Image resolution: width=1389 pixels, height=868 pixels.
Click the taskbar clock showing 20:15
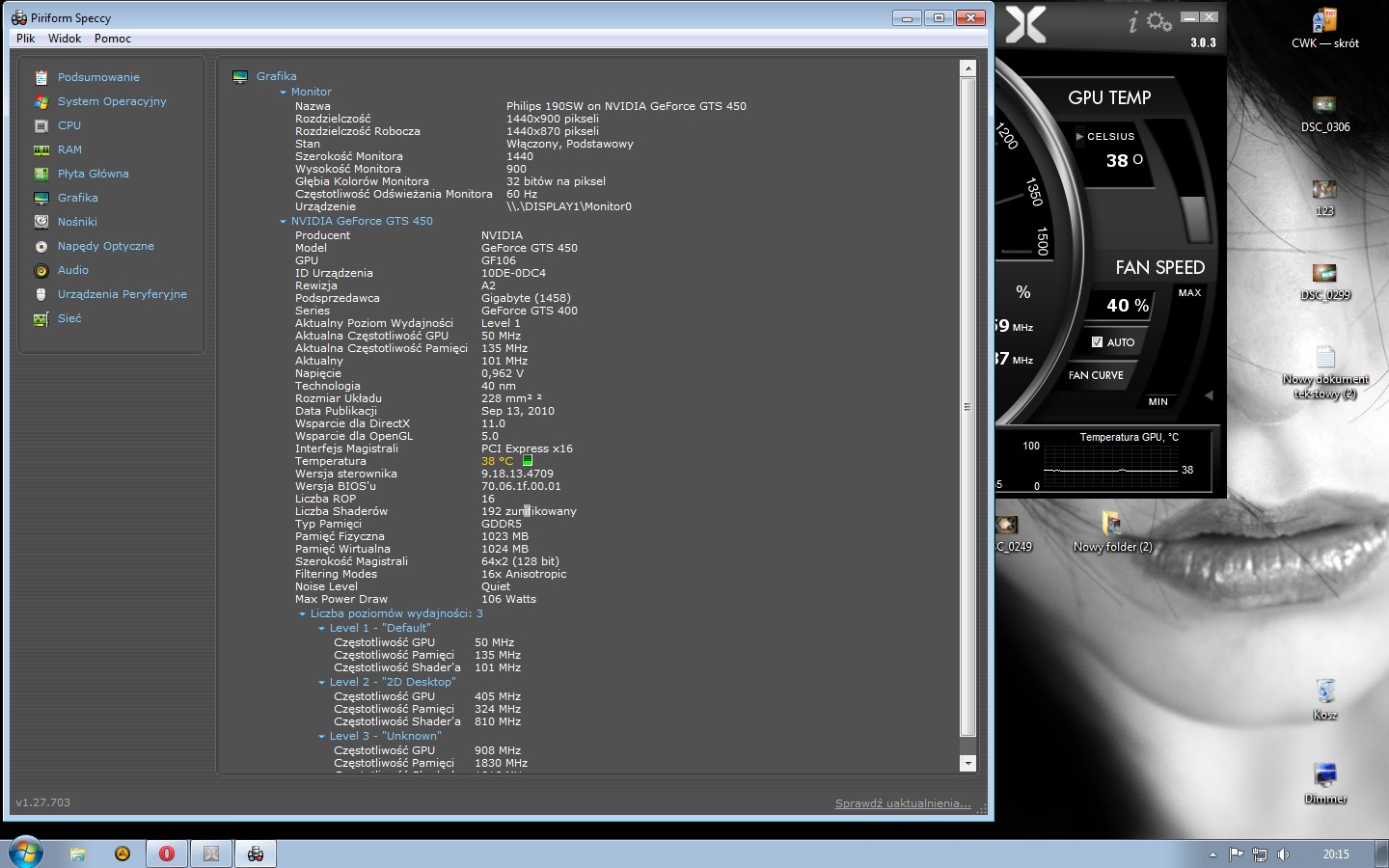(1336, 854)
